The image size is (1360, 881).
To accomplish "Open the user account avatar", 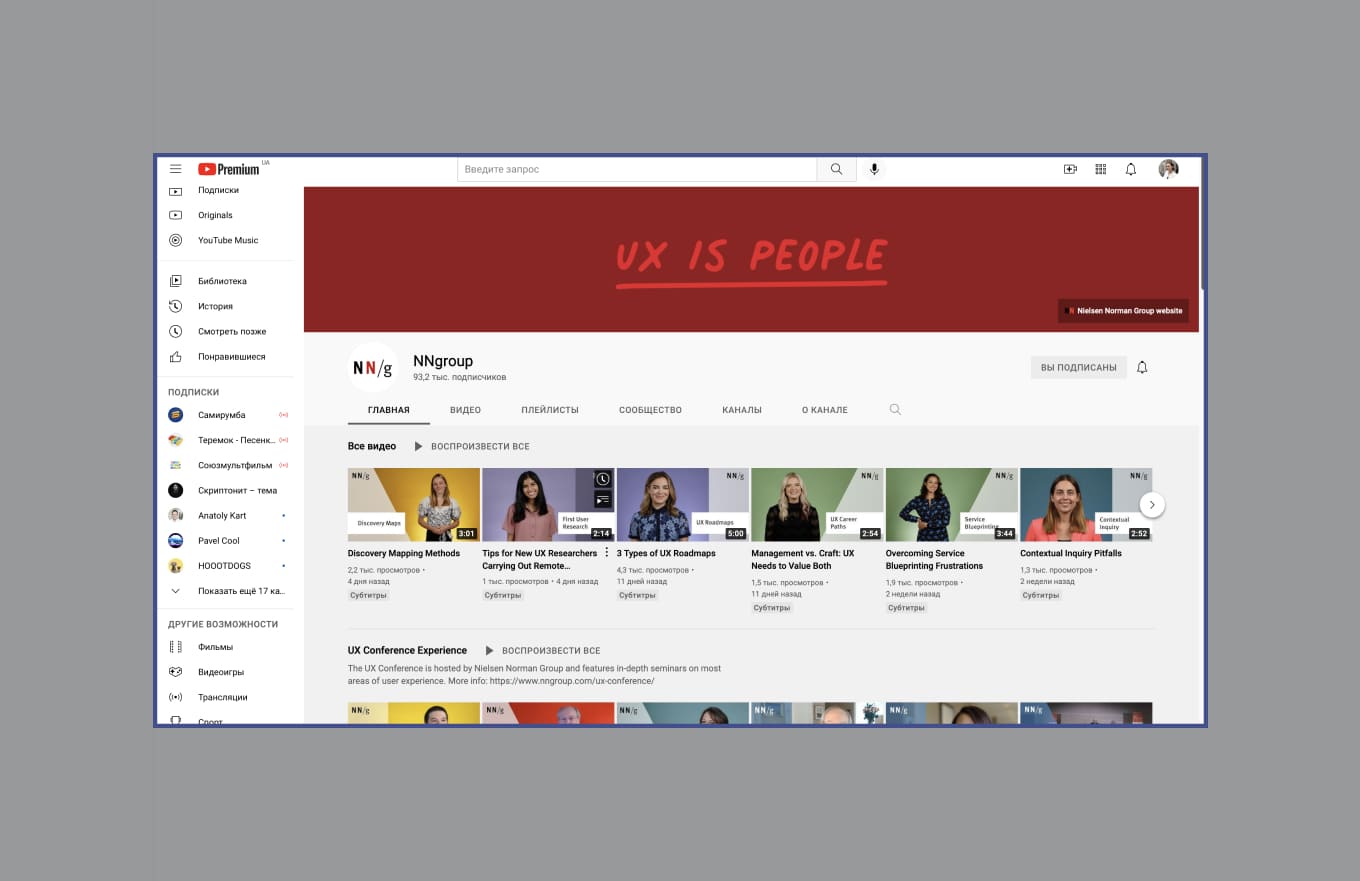I will pyautogui.click(x=1168, y=170).
